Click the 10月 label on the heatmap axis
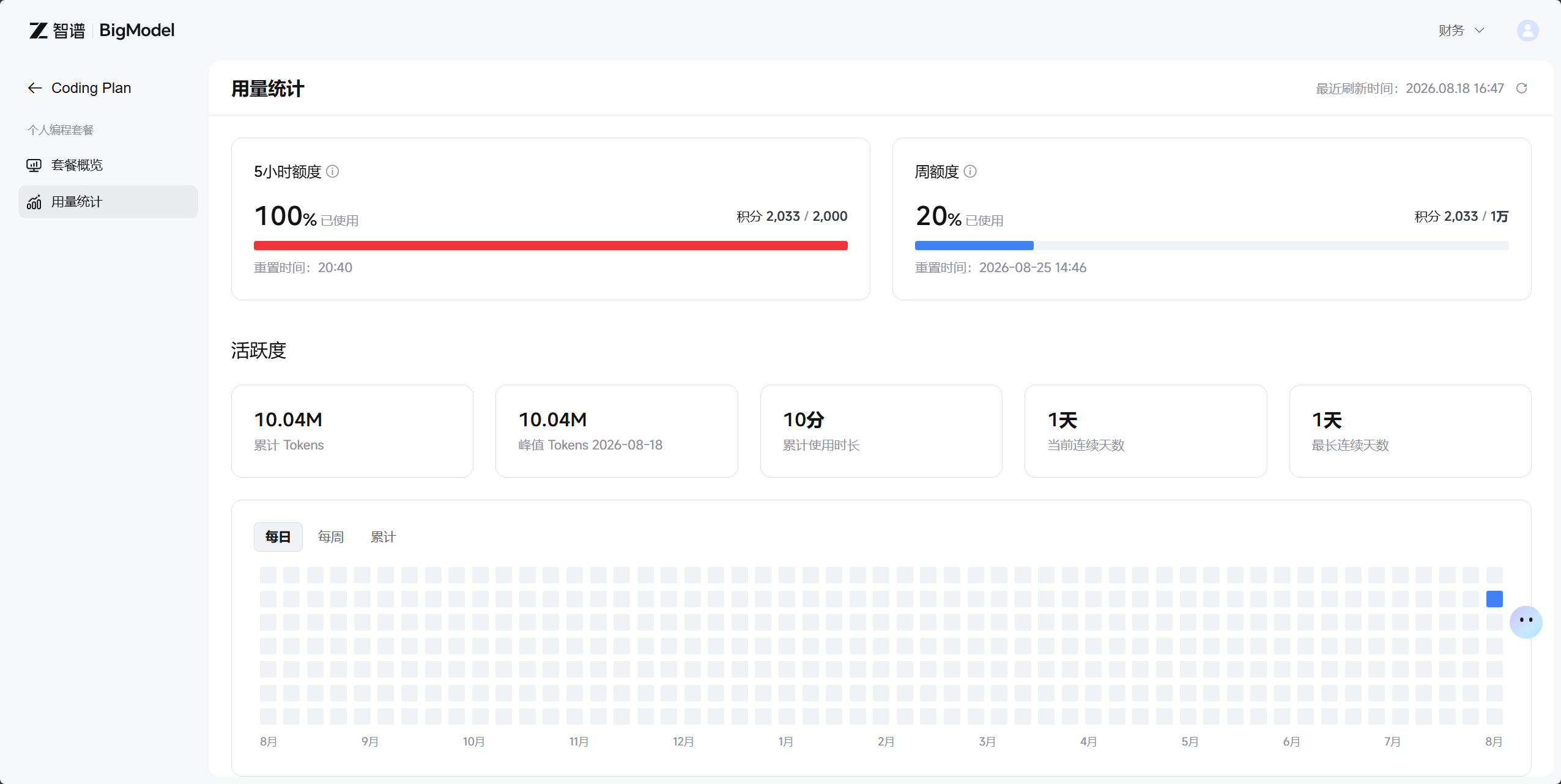 click(473, 741)
